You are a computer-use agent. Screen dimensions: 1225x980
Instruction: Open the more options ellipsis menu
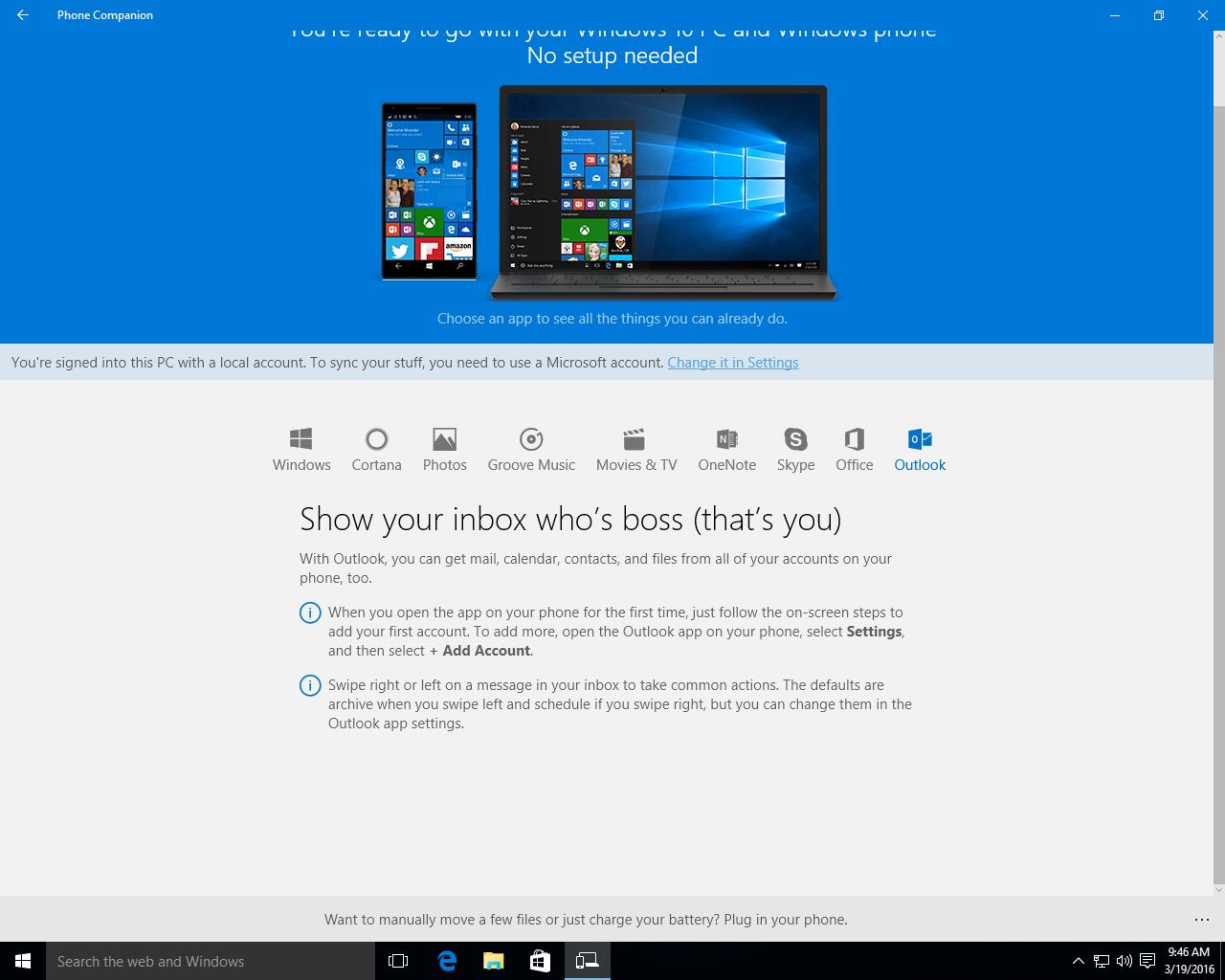[x=1202, y=920]
